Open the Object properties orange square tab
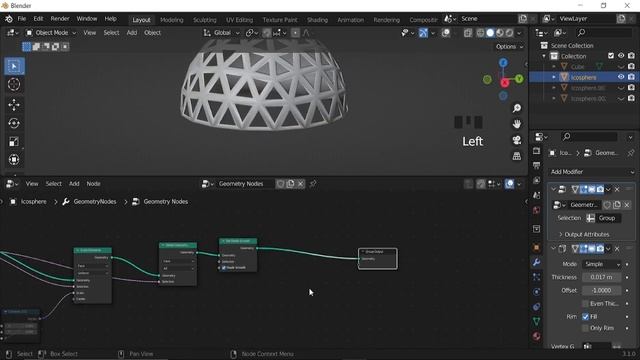 pos(536,248)
